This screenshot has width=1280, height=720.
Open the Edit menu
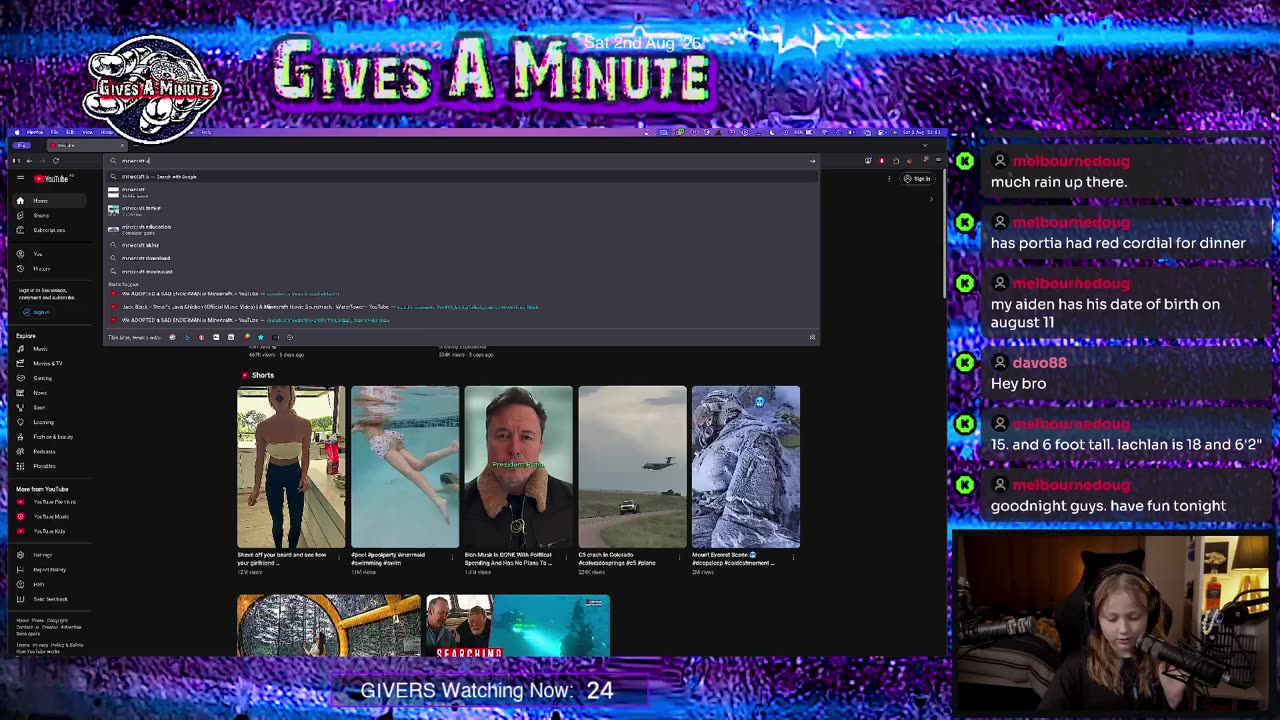pos(70,132)
